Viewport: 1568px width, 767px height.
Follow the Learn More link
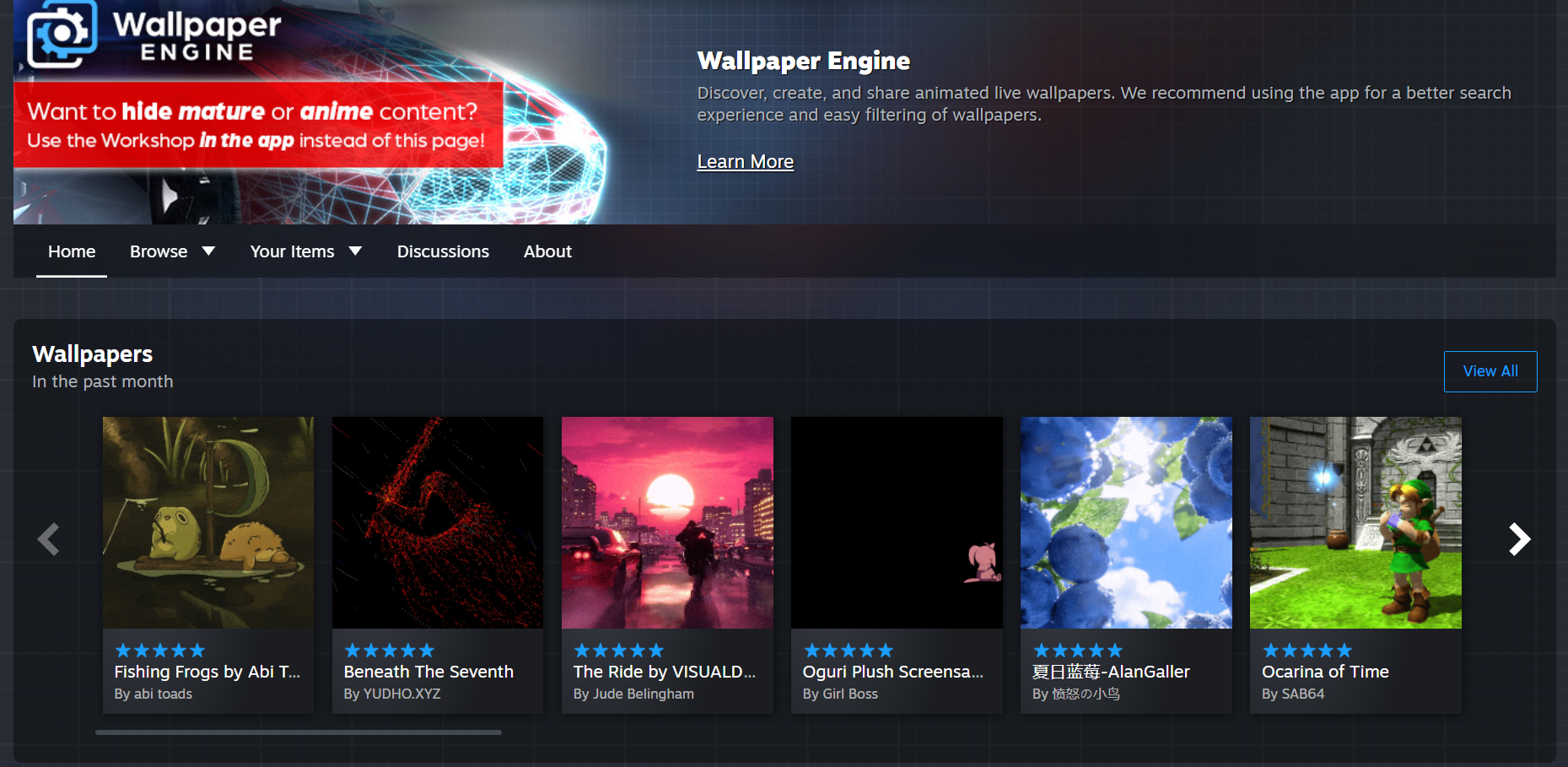(746, 161)
